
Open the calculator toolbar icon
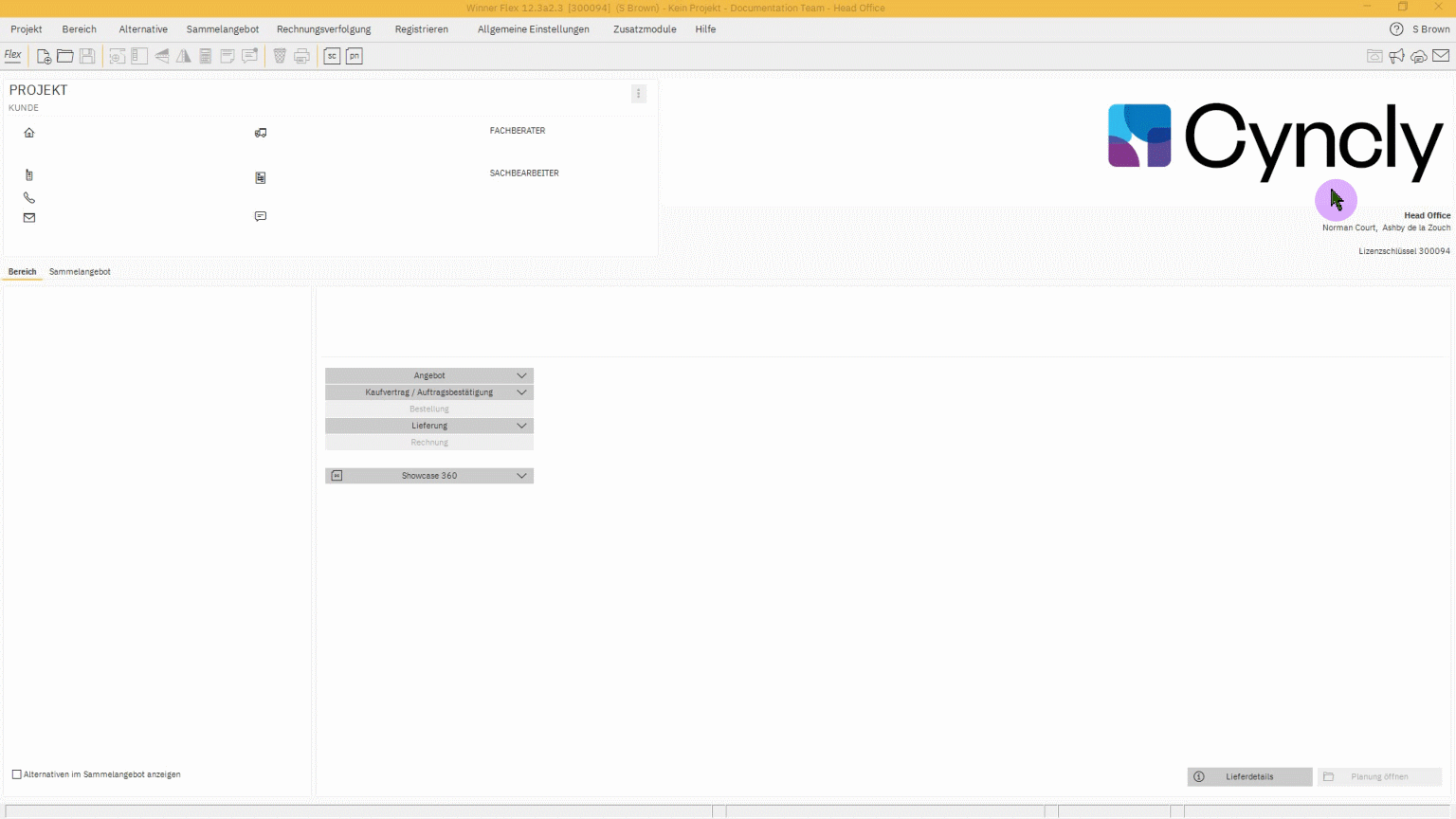[x=205, y=56]
